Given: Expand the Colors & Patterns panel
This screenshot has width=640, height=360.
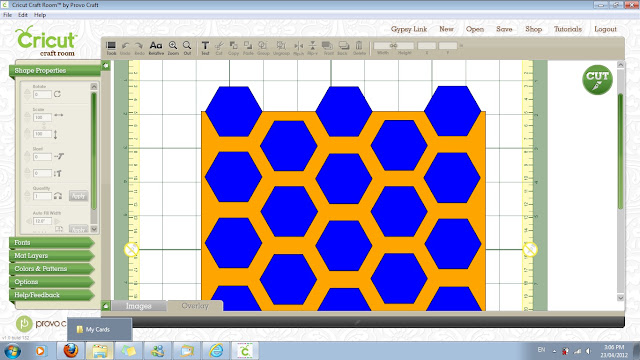Looking at the screenshot, I should (x=51, y=269).
